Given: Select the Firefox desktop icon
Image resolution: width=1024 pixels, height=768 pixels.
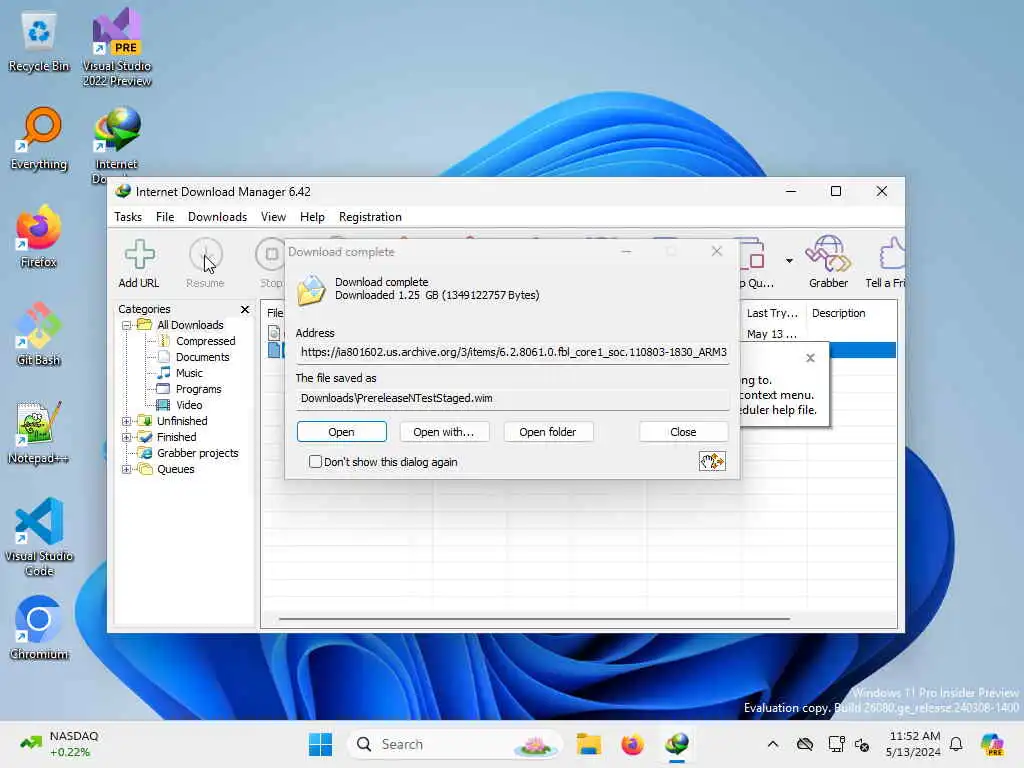Looking at the screenshot, I should pos(39,236).
